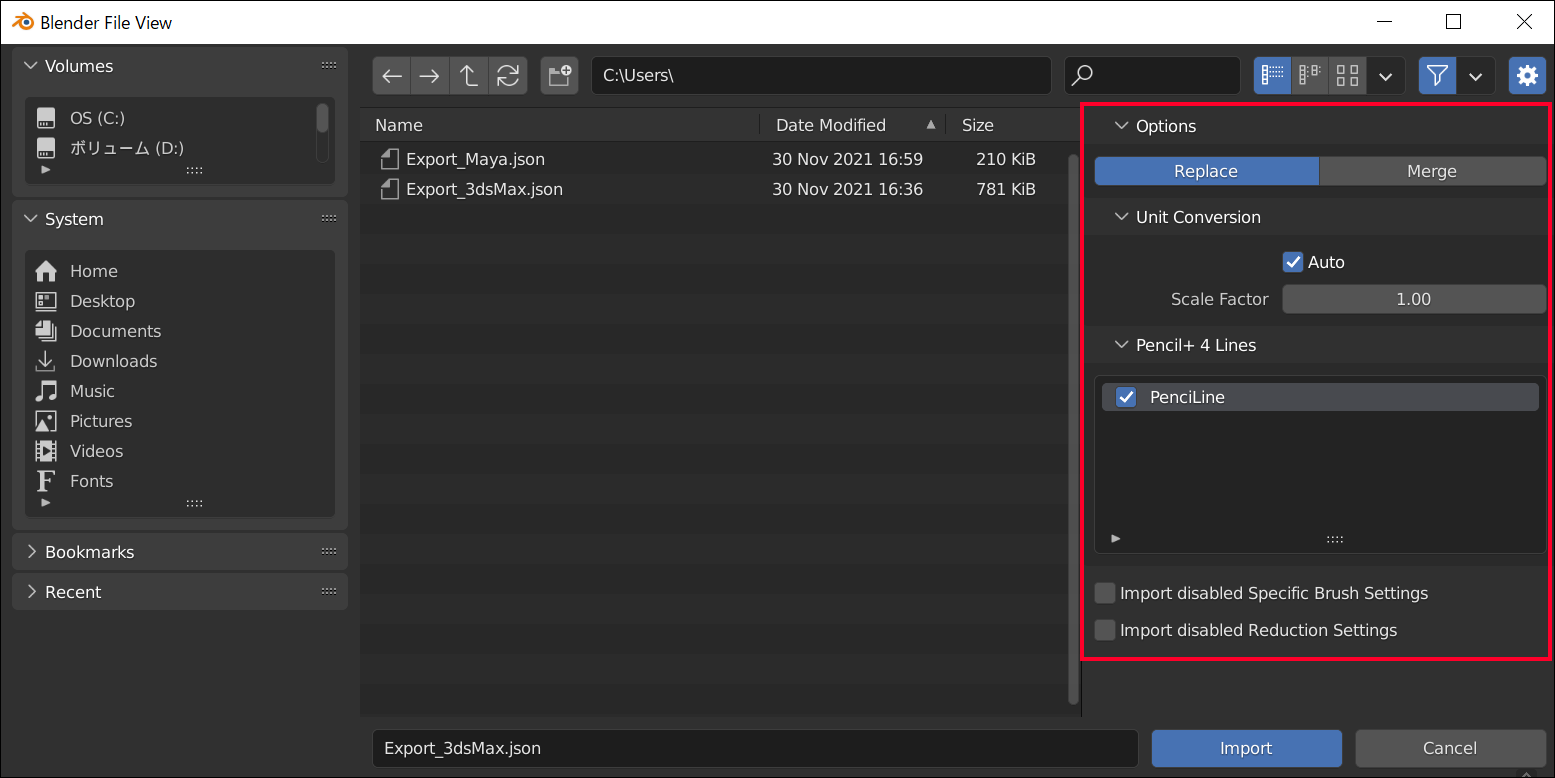Screen dimensions: 1555x778
Task: Click the file list vertical scrollbar
Action: 1074,429
